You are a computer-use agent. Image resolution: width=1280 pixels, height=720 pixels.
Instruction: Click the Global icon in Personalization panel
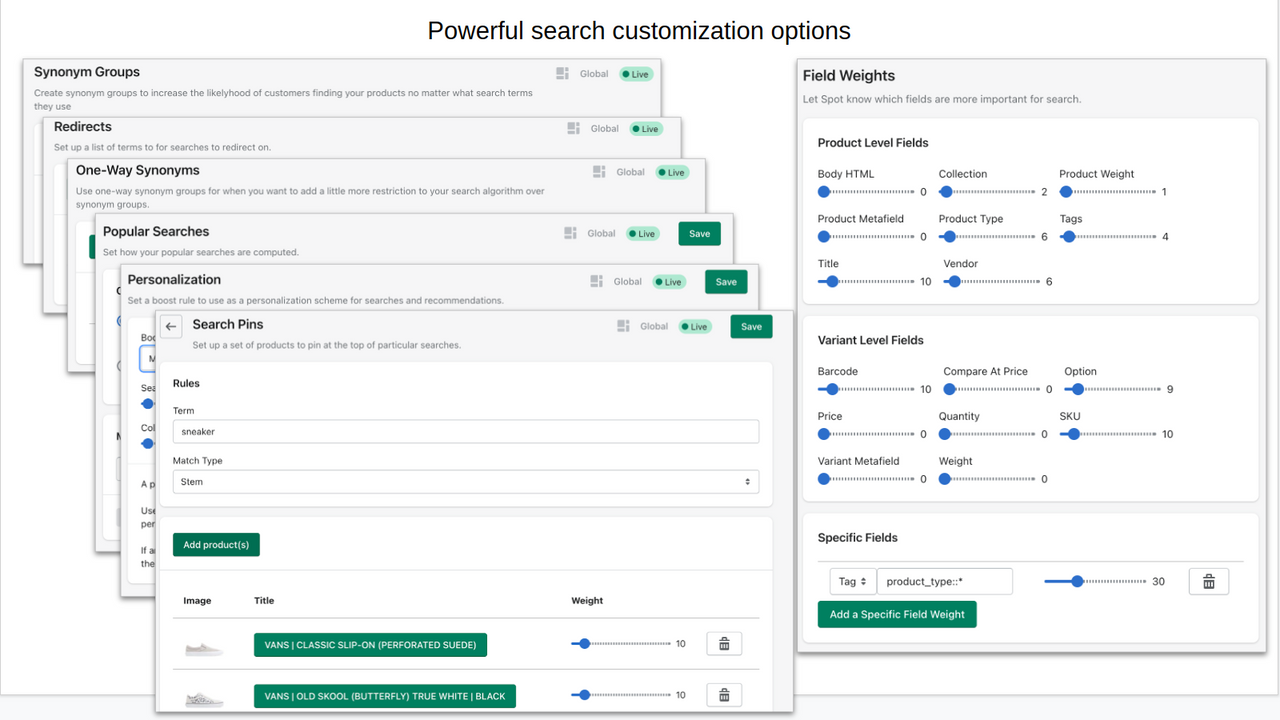point(596,281)
